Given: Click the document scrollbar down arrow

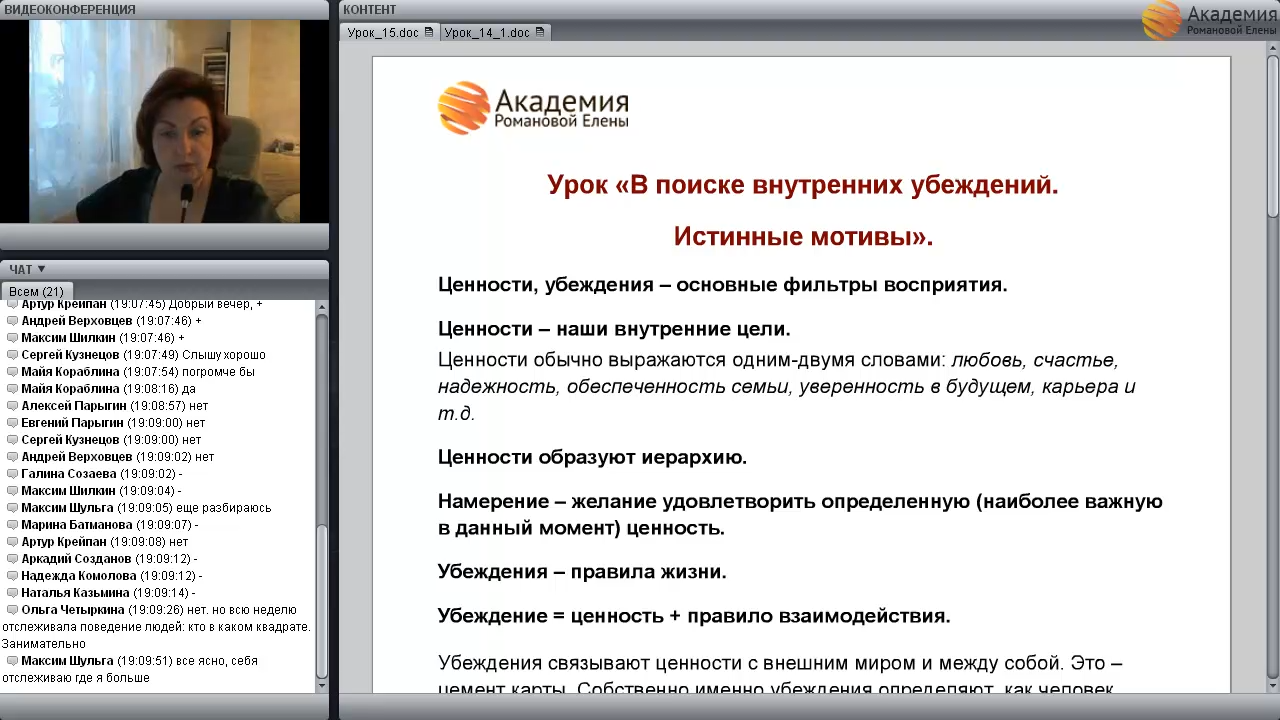Looking at the screenshot, I should [1272, 685].
